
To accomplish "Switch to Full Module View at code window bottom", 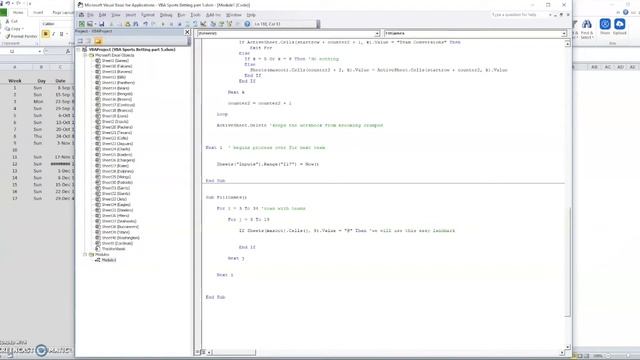I will [203, 352].
